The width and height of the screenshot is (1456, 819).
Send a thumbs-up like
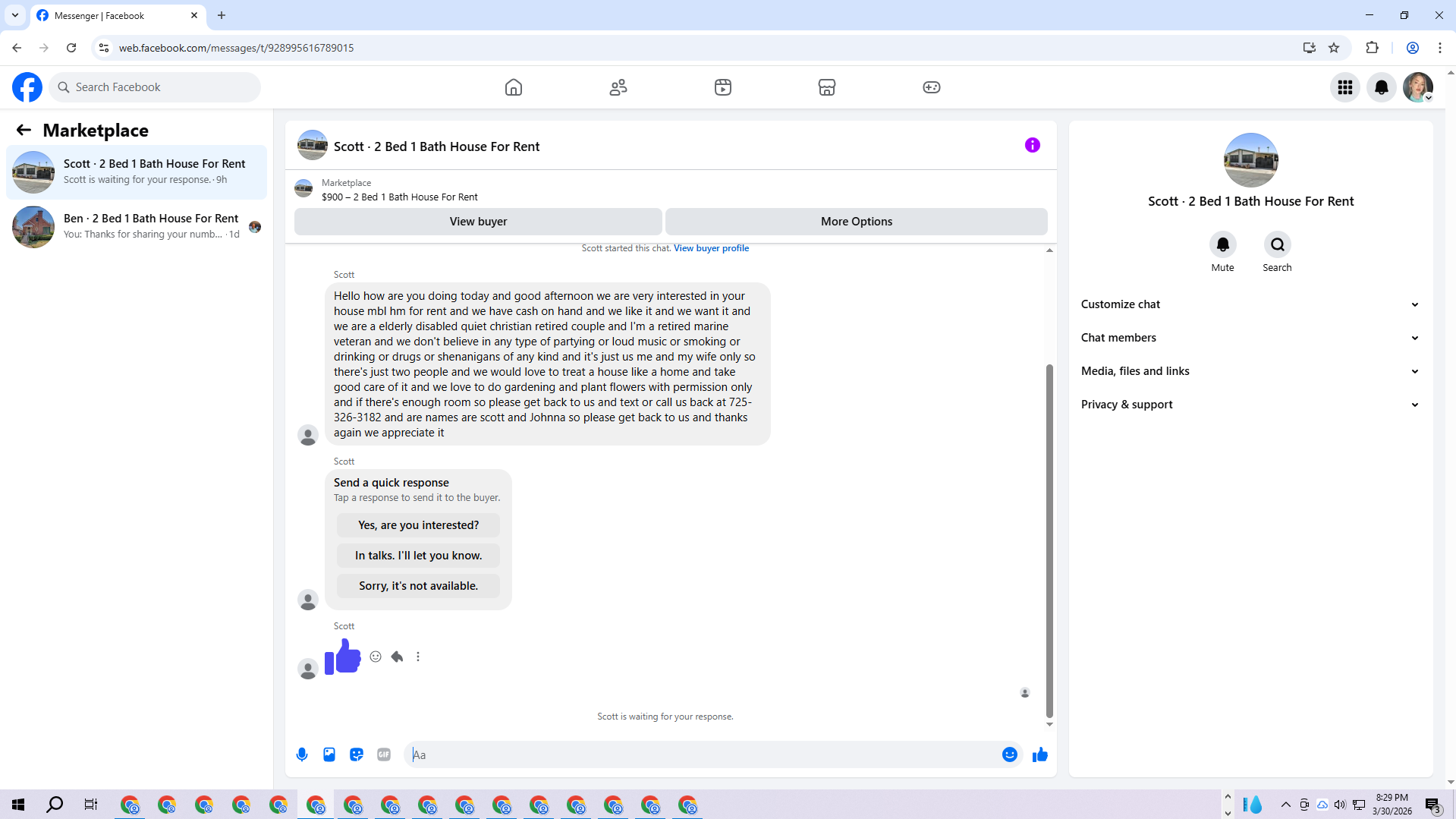point(1040,754)
